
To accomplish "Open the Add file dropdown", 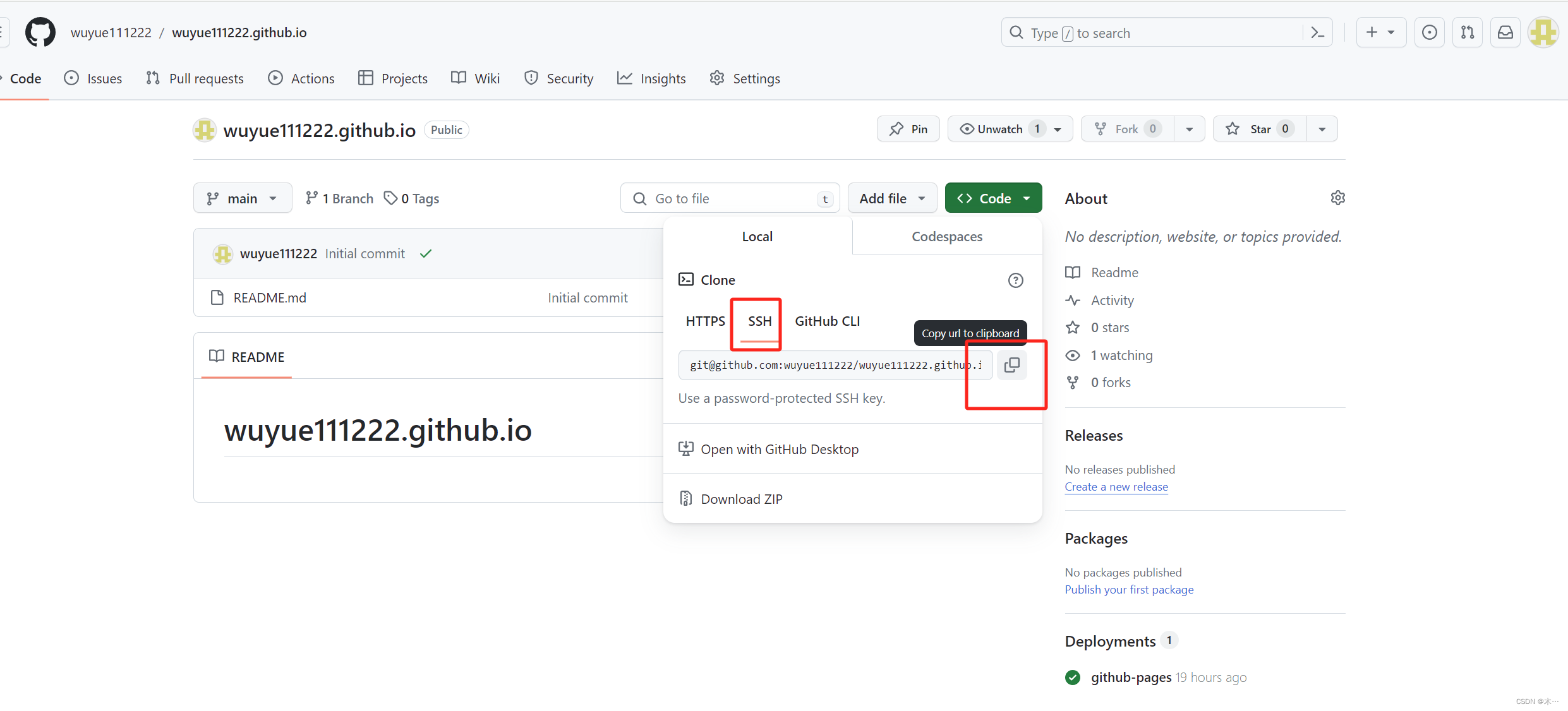I will tap(891, 198).
